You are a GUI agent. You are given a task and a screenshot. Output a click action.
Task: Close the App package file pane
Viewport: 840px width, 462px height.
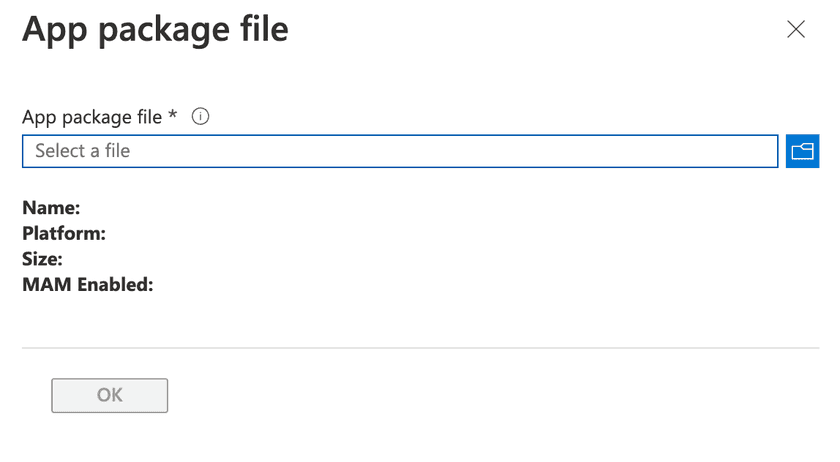coord(796,29)
